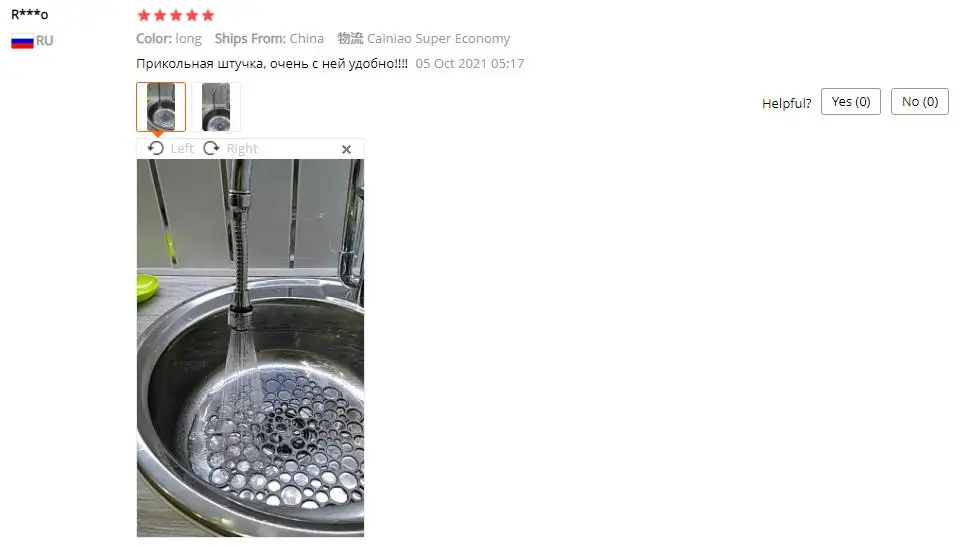Click the enlarged faucet sink image

(250, 348)
